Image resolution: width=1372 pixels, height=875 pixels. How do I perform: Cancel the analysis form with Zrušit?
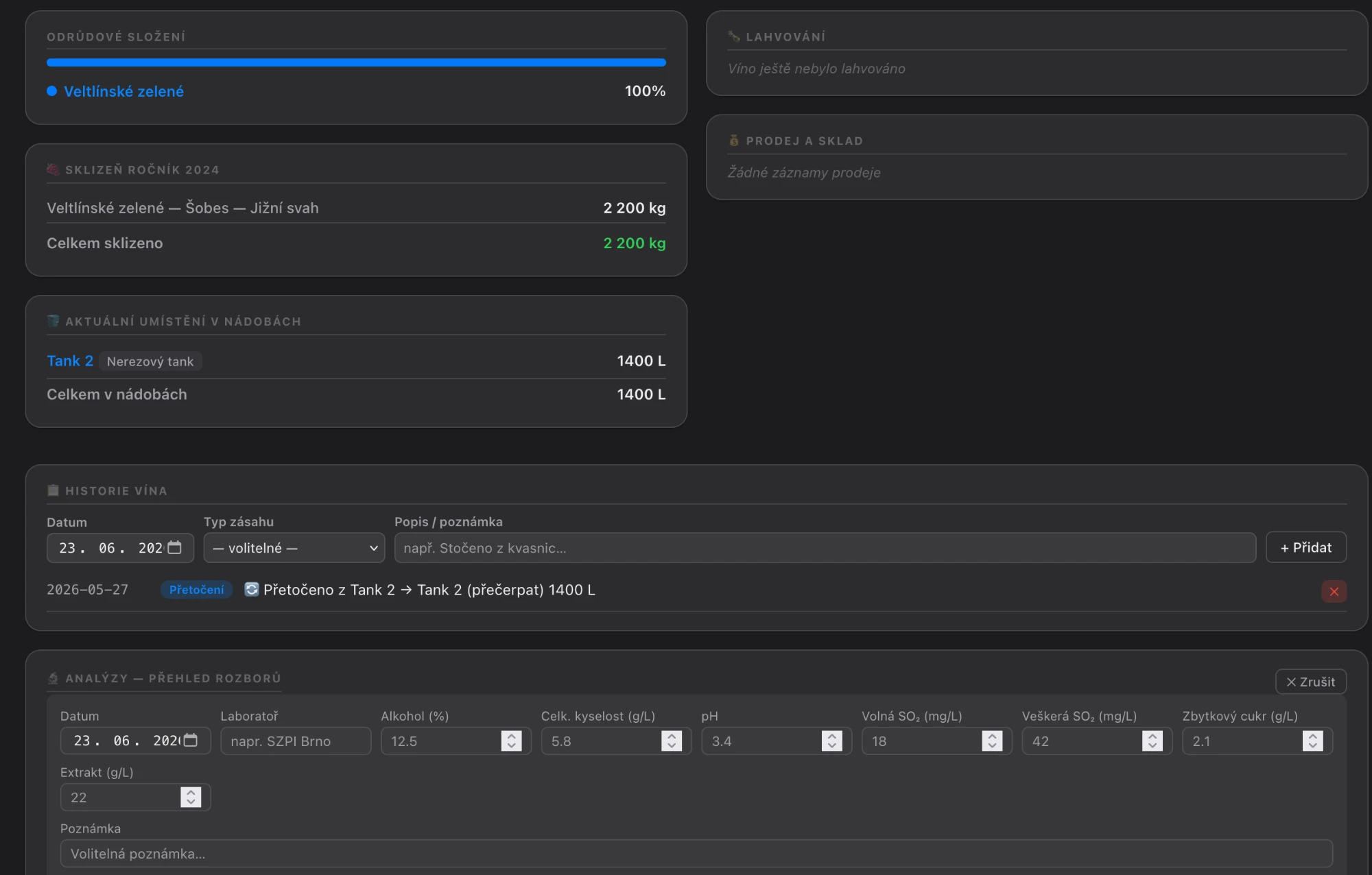pos(1310,682)
